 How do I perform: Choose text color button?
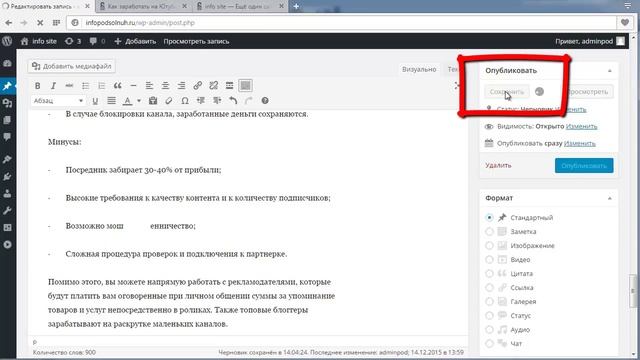coord(127,101)
